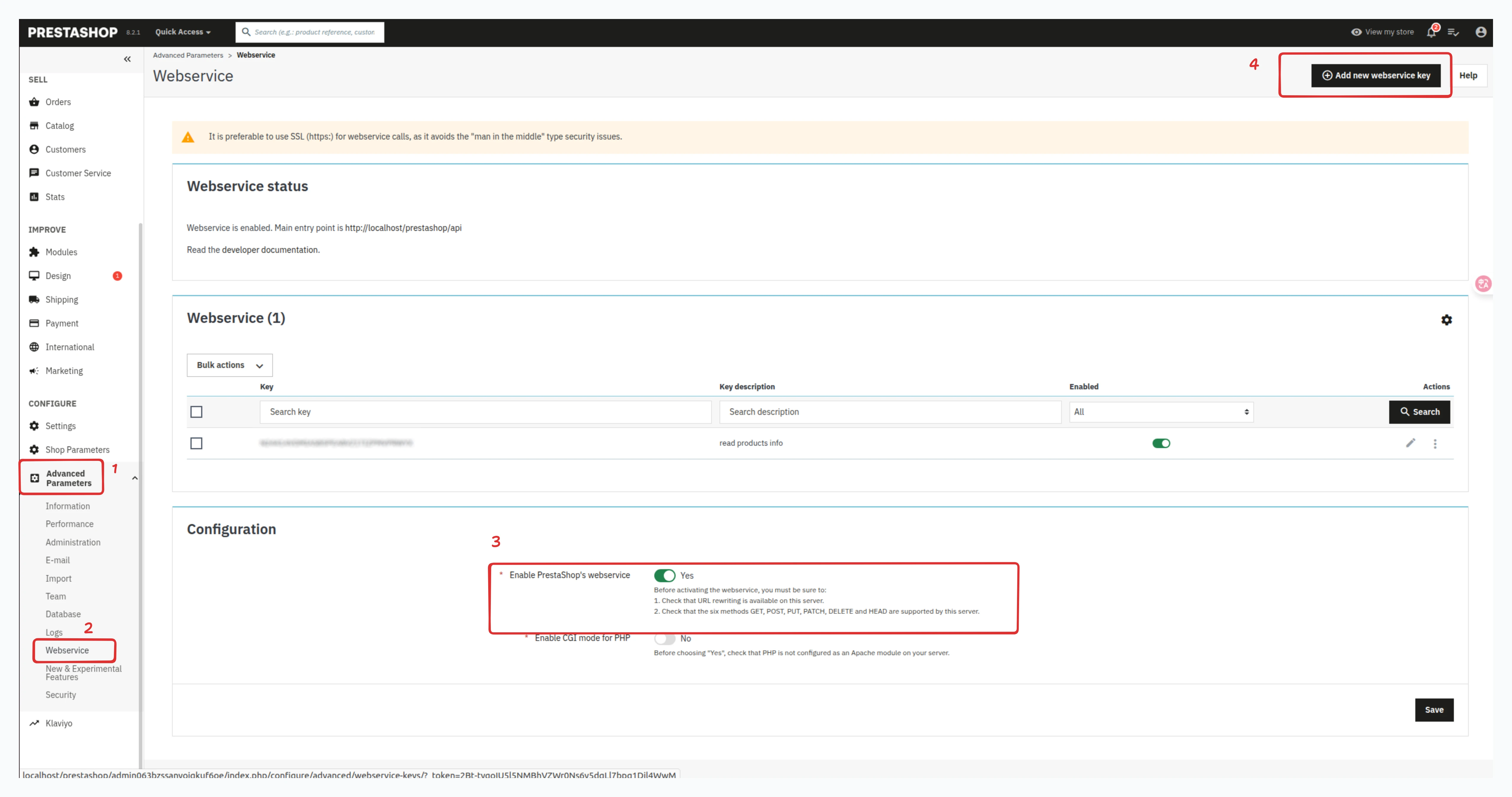The width and height of the screenshot is (1512, 797).
Task: Open the Webservice submenu item
Action: tap(68, 650)
